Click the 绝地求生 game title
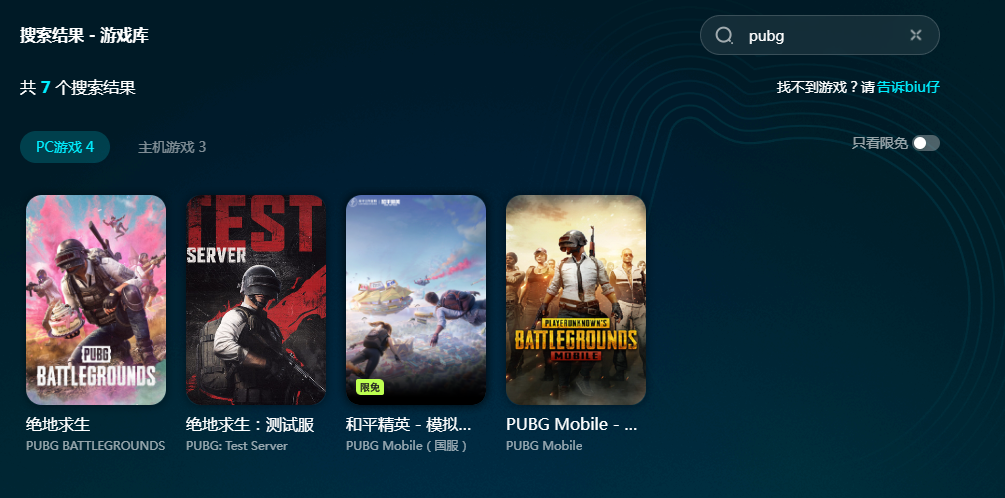 point(58,424)
